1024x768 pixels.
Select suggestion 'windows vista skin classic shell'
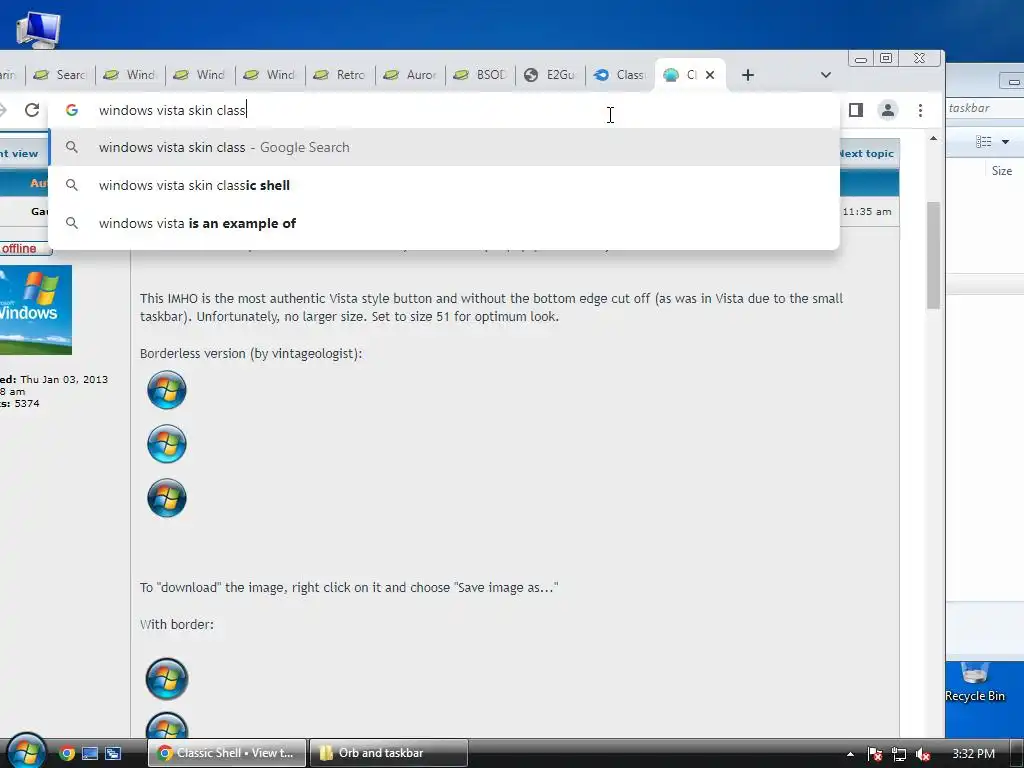[x=444, y=185]
